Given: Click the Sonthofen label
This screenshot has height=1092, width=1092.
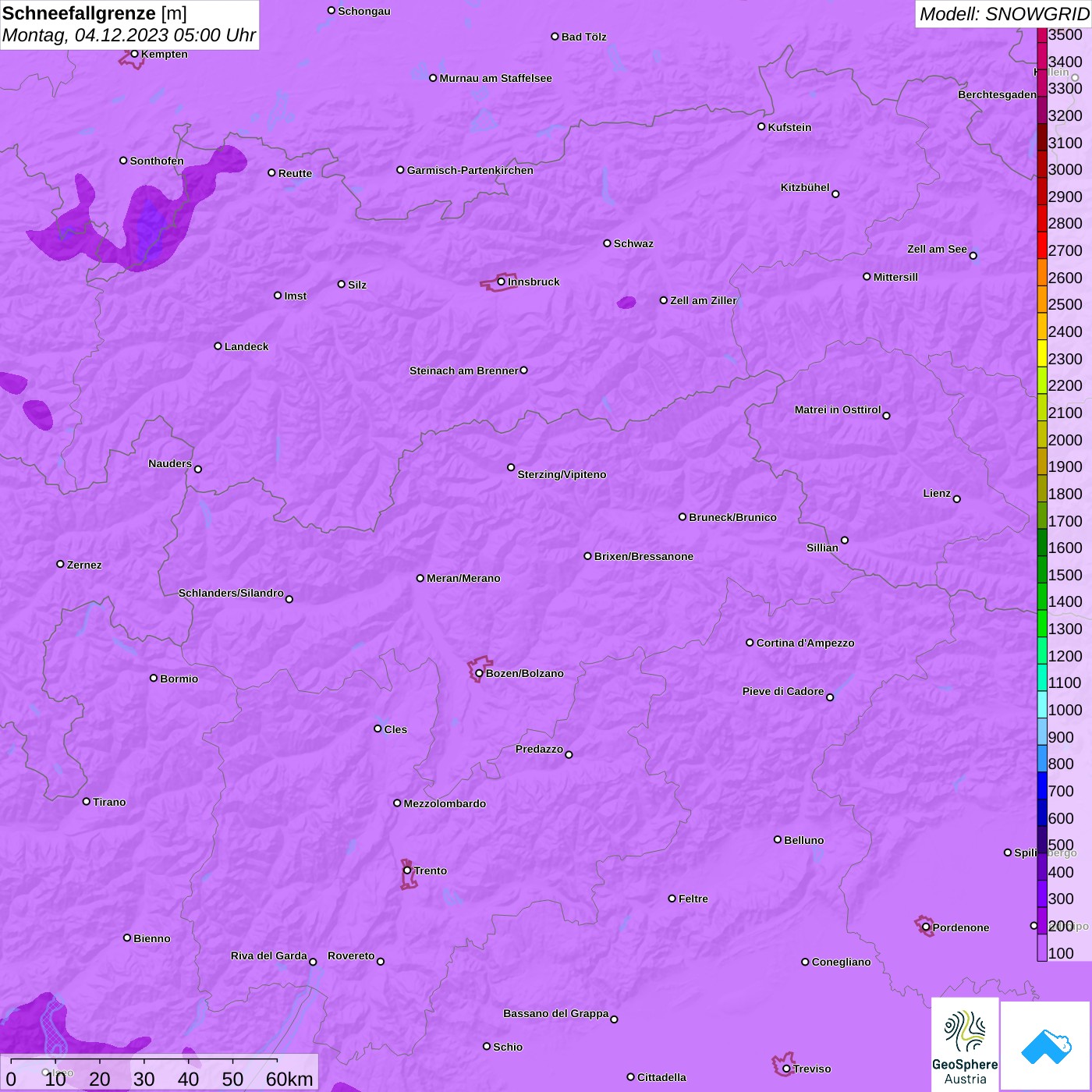Looking at the screenshot, I should [157, 161].
